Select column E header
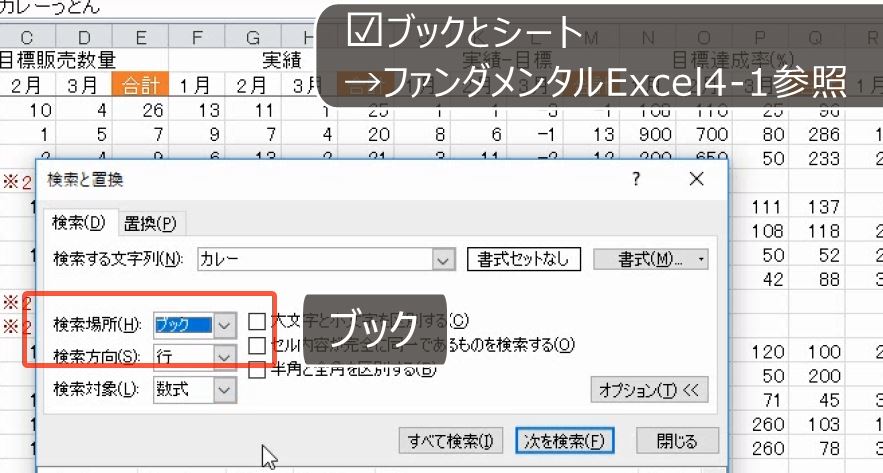Screen dimensions: 883x473 coord(140,37)
